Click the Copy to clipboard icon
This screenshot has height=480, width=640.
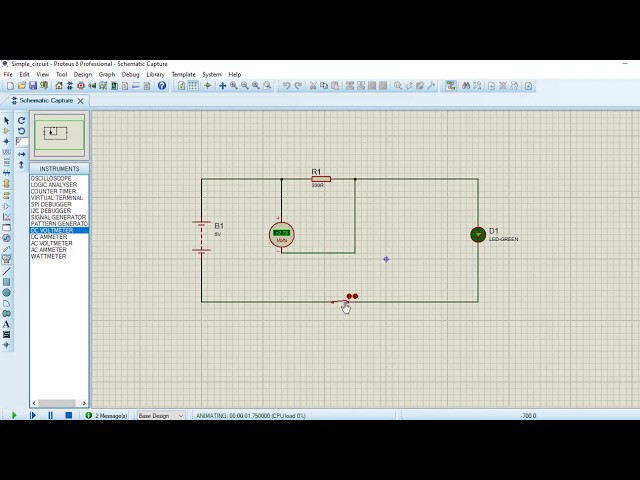pyautogui.click(x=324, y=86)
